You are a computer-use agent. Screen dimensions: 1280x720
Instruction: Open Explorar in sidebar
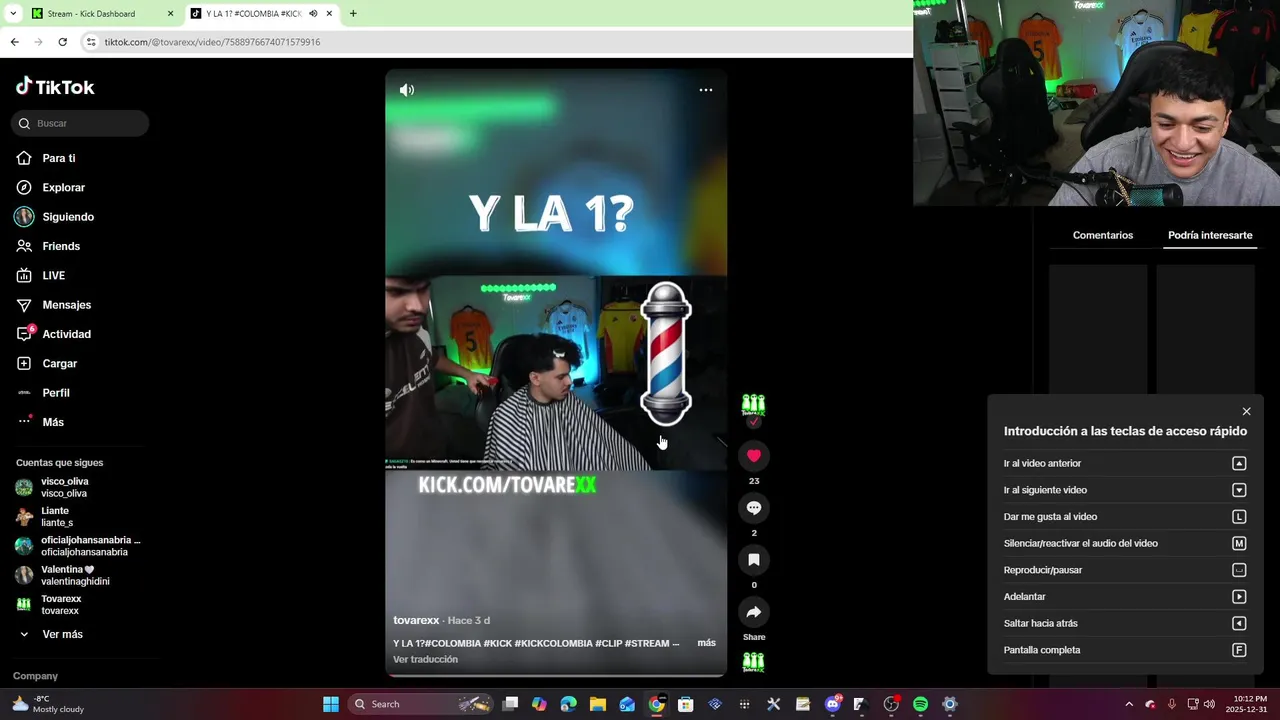click(63, 188)
